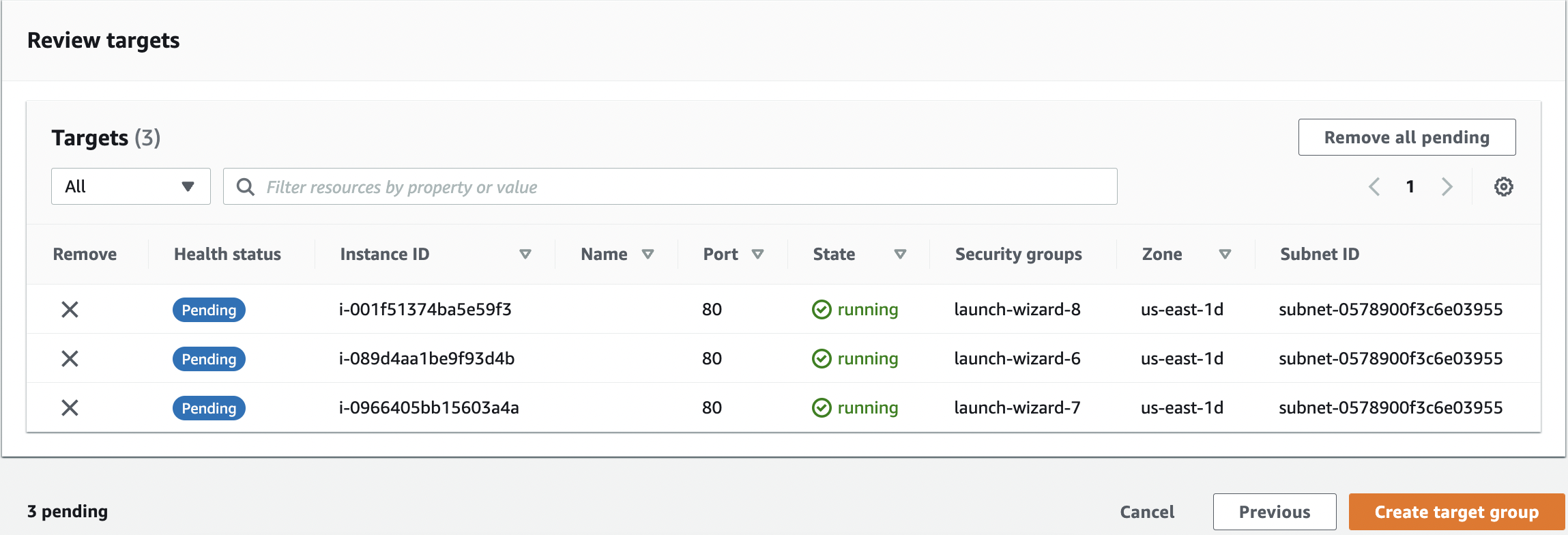The width and height of the screenshot is (1568, 535).
Task: Sort targets by Name column
Action: pos(648,255)
